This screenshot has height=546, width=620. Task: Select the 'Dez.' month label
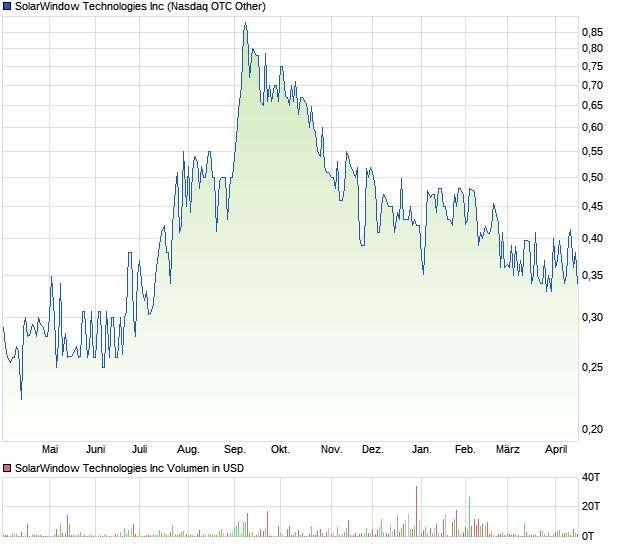pos(373,450)
